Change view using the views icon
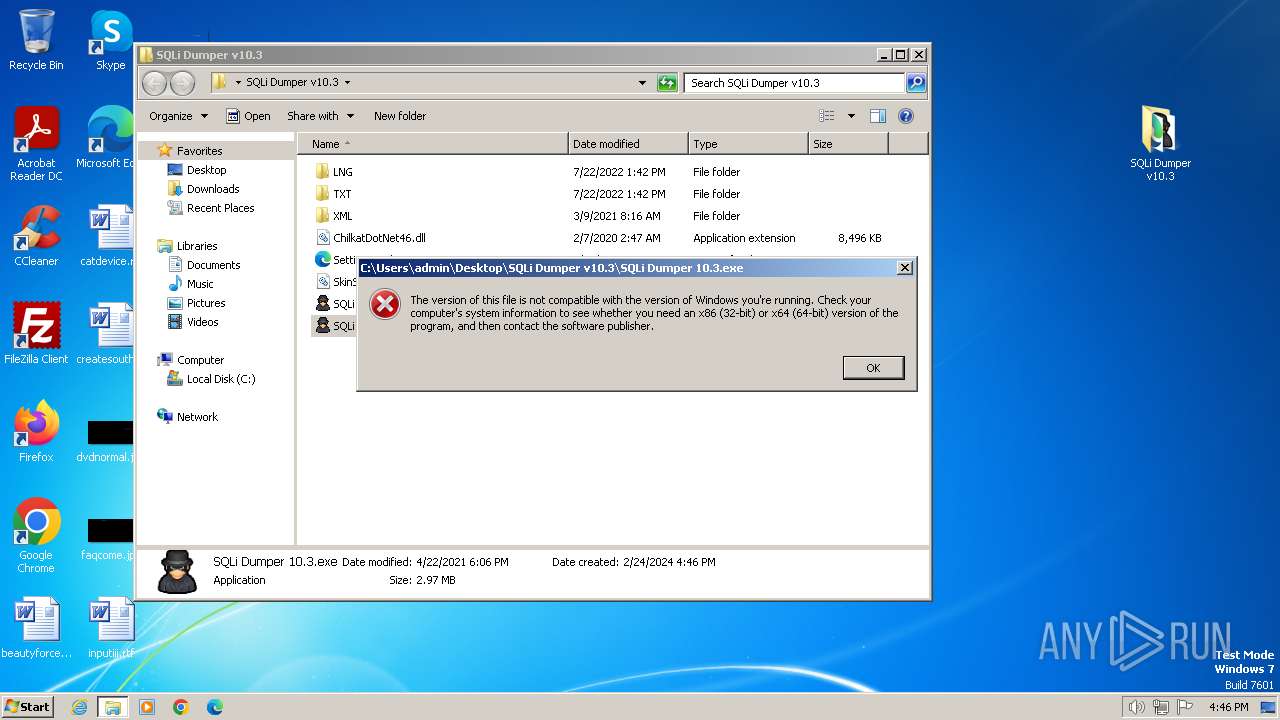This screenshot has height=720, width=1280. pyautogui.click(x=827, y=116)
